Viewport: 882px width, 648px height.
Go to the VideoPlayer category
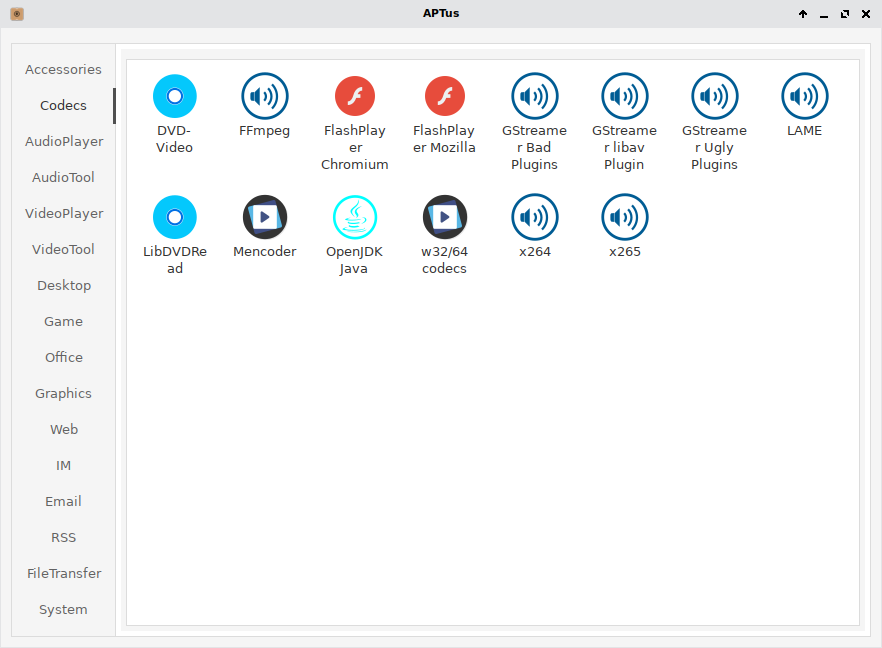tap(64, 213)
